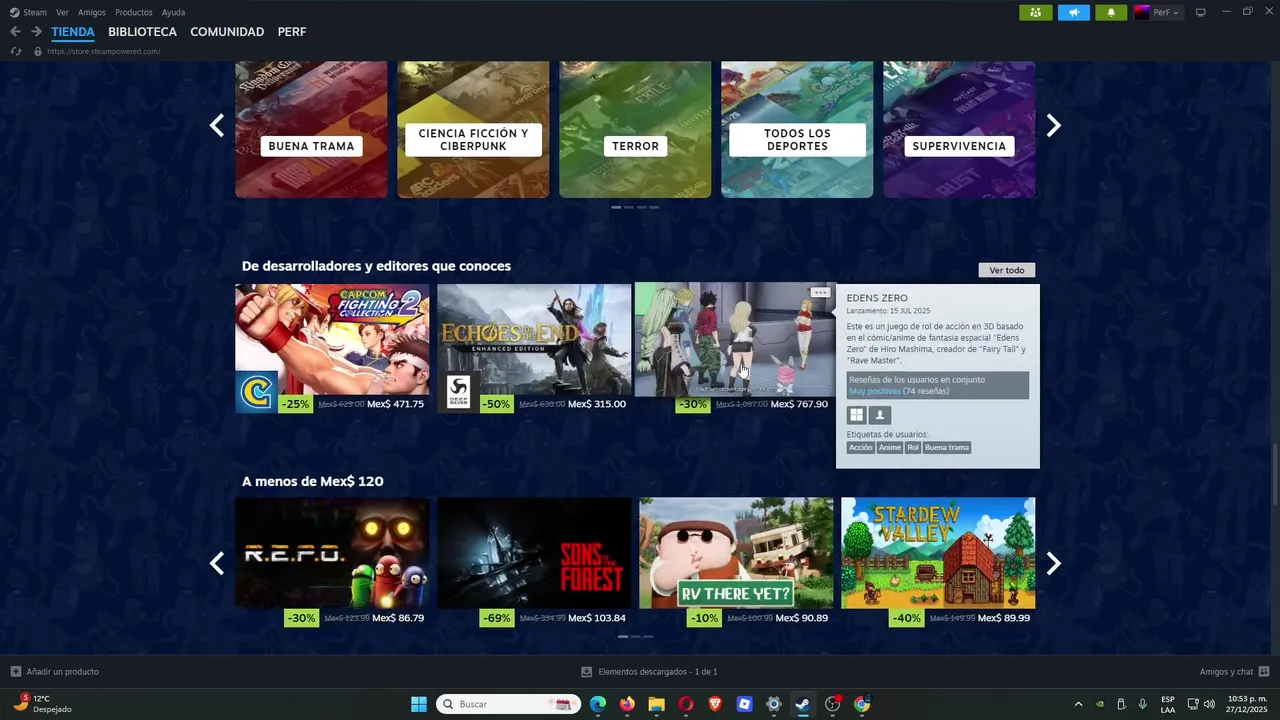Image resolution: width=1280 pixels, height=720 pixels.
Task: Switch to the PERF profile tab
Action: pyautogui.click(x=292, y=32)
